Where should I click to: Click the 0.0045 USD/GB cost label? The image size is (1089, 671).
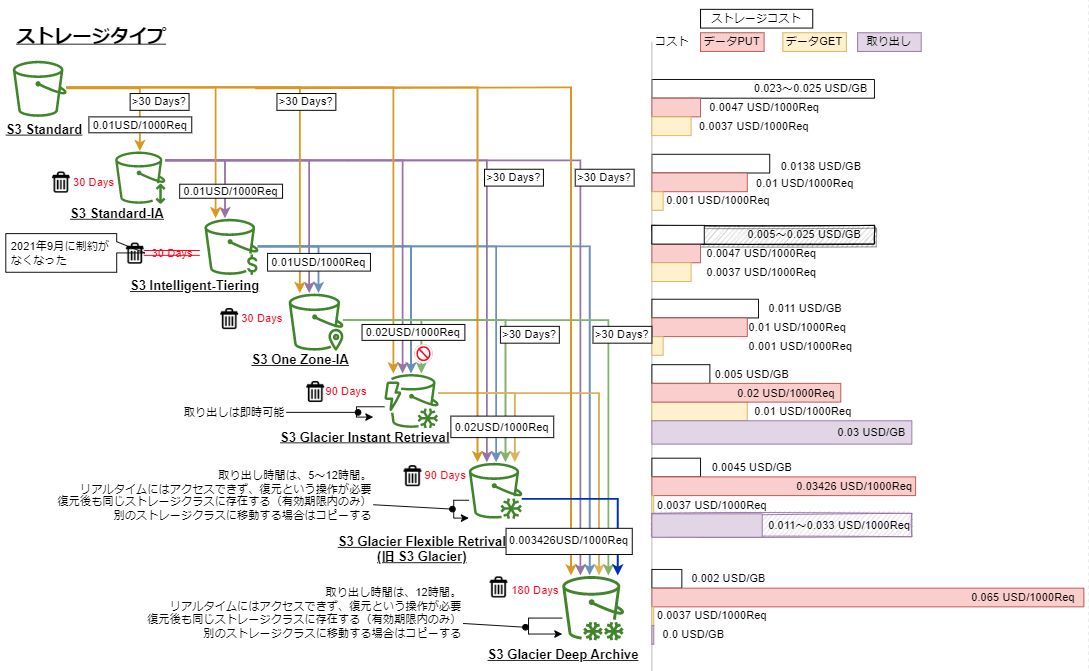coord(751,467)
